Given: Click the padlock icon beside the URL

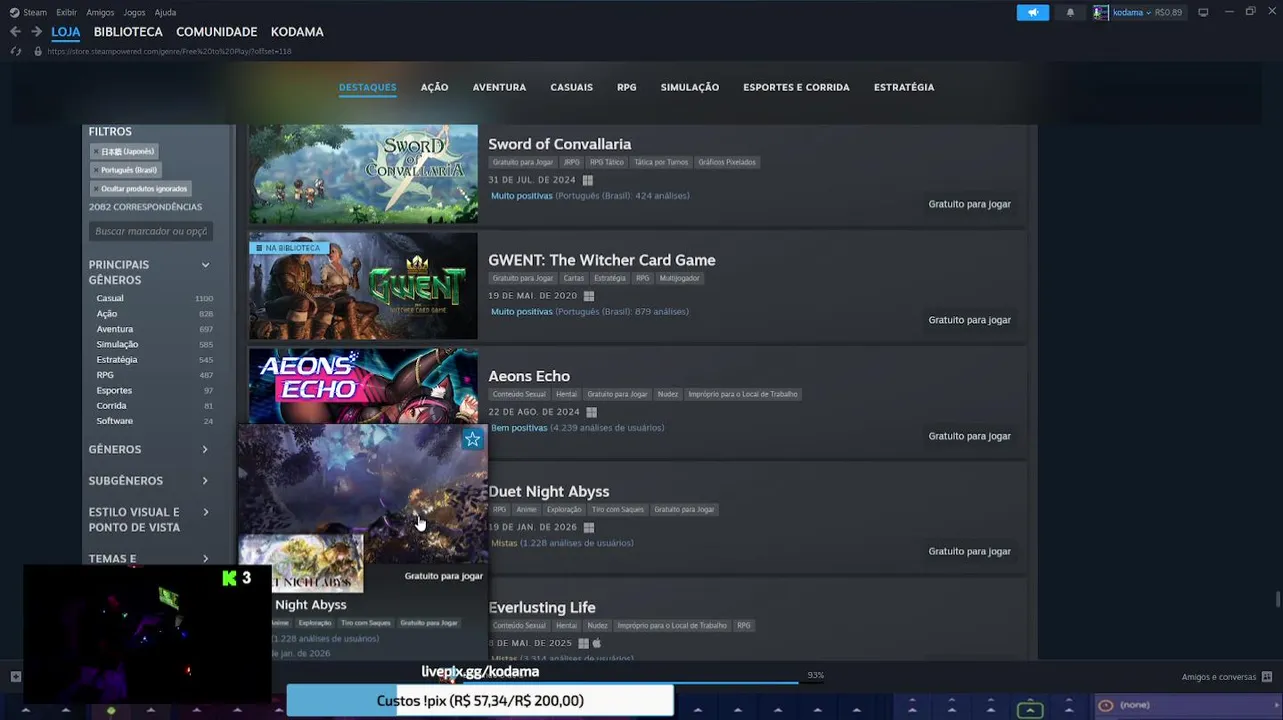Looking at the screenshot, I should [x=39, y=51].
